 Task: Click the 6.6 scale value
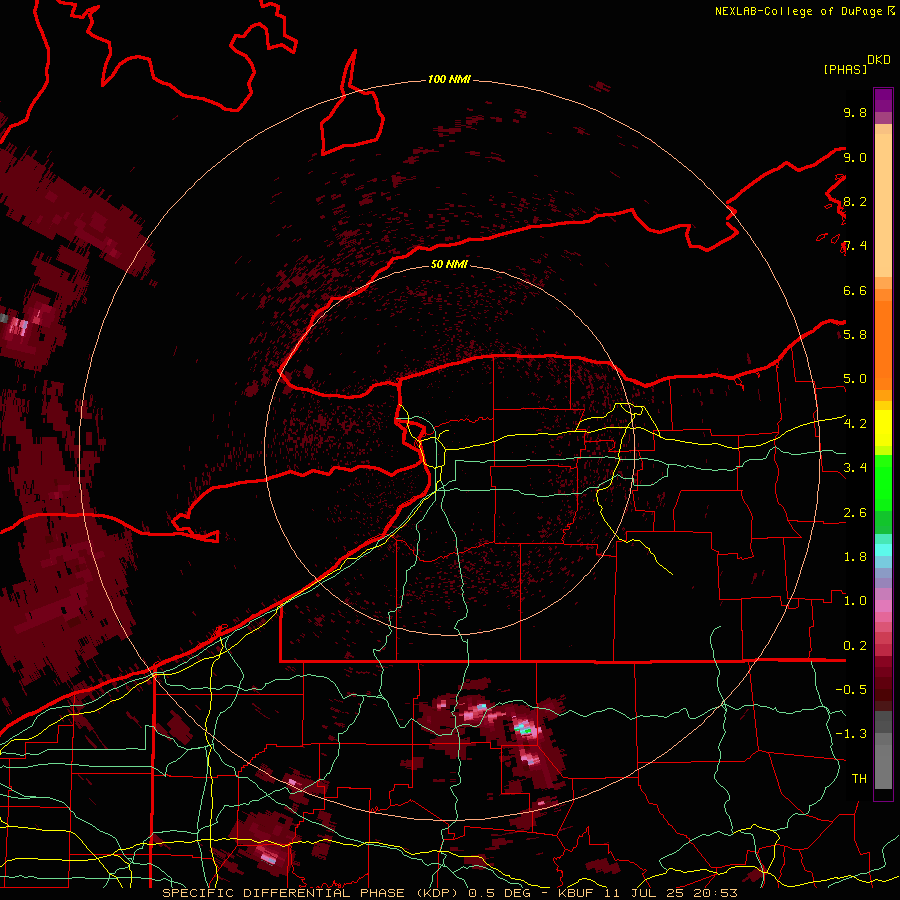point(855,290)
